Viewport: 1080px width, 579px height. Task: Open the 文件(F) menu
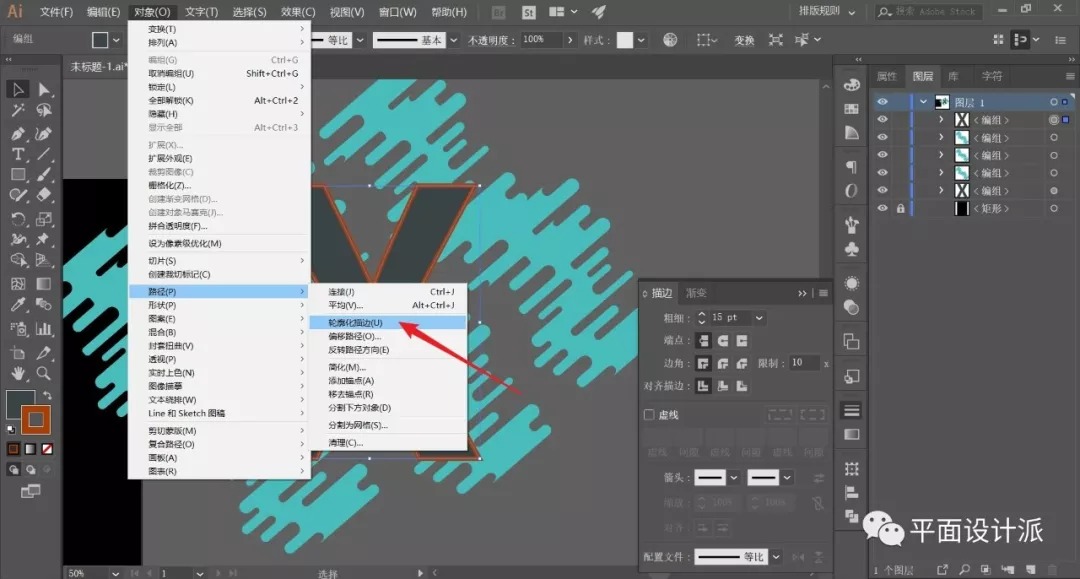pos(56,12)
